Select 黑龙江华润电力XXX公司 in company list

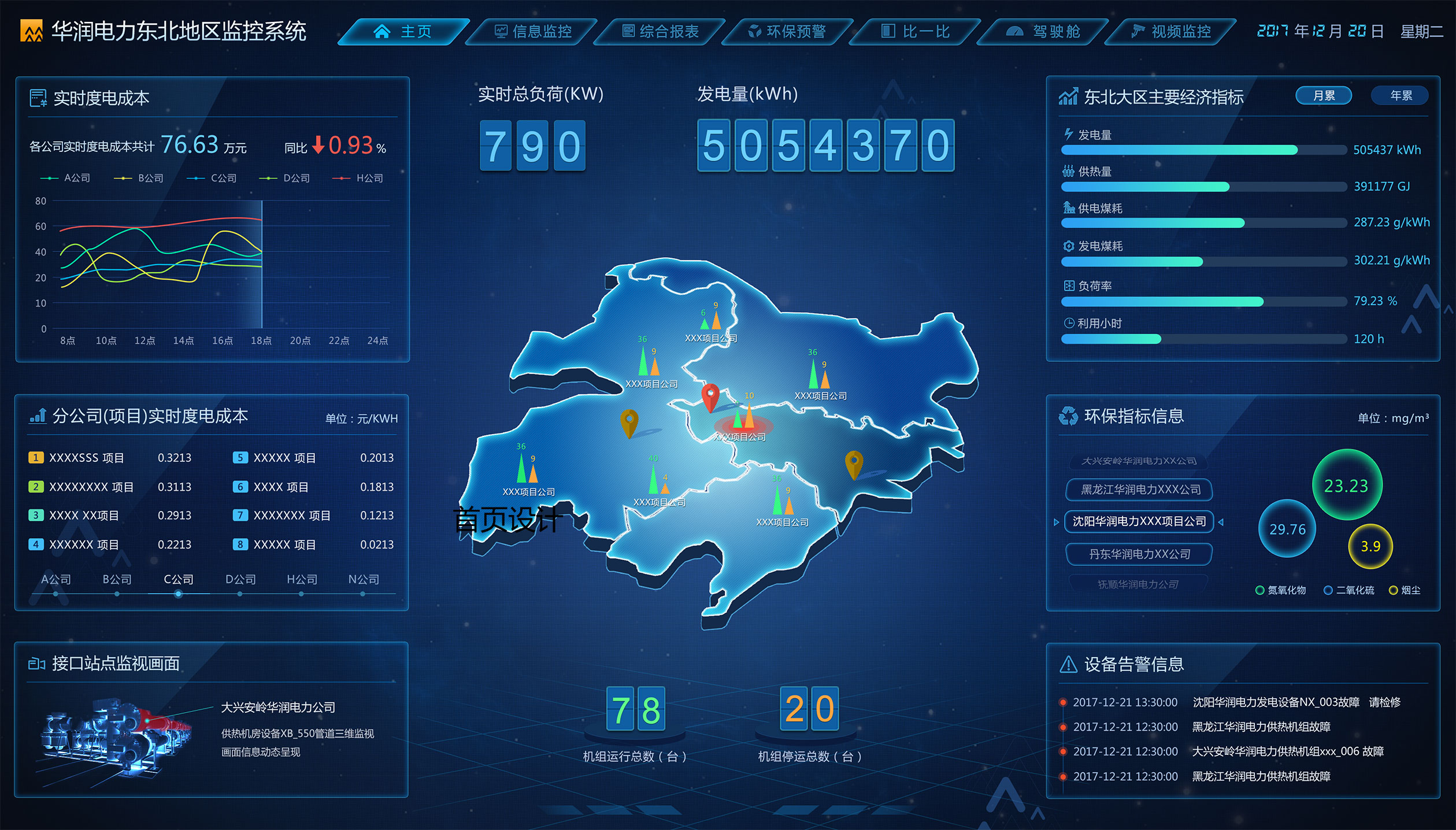pyautogui.click(x=1139, y=490)
